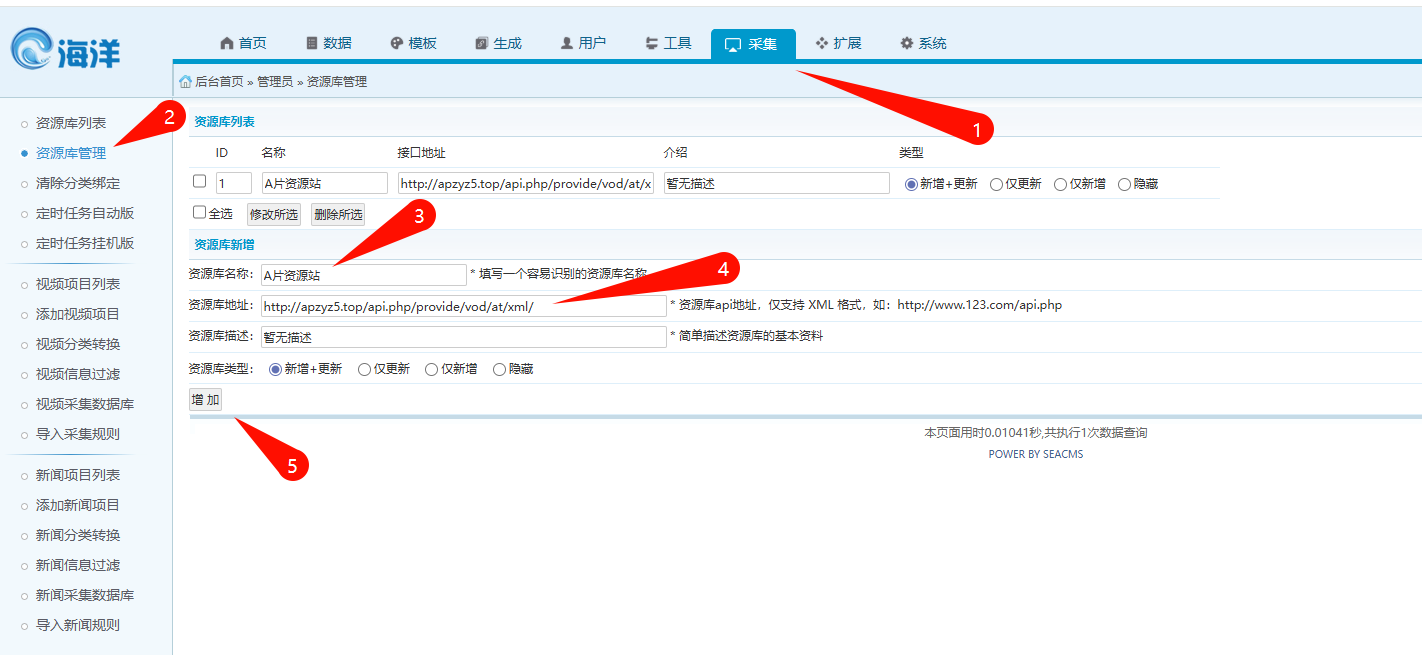Click the 修改所选 button
1422x655 pixels.
tap(273, 214)
